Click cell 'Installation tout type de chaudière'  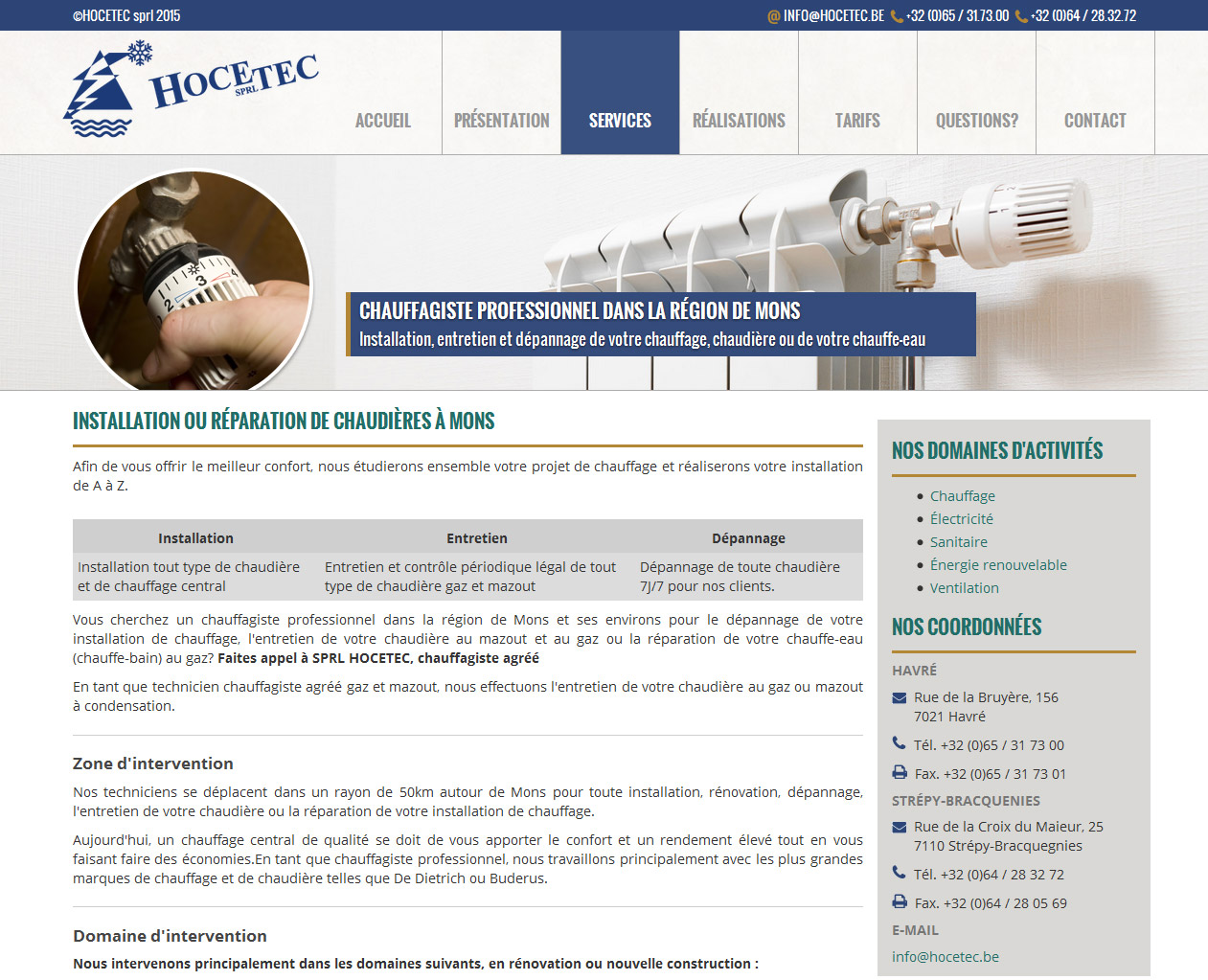[195, 577]
